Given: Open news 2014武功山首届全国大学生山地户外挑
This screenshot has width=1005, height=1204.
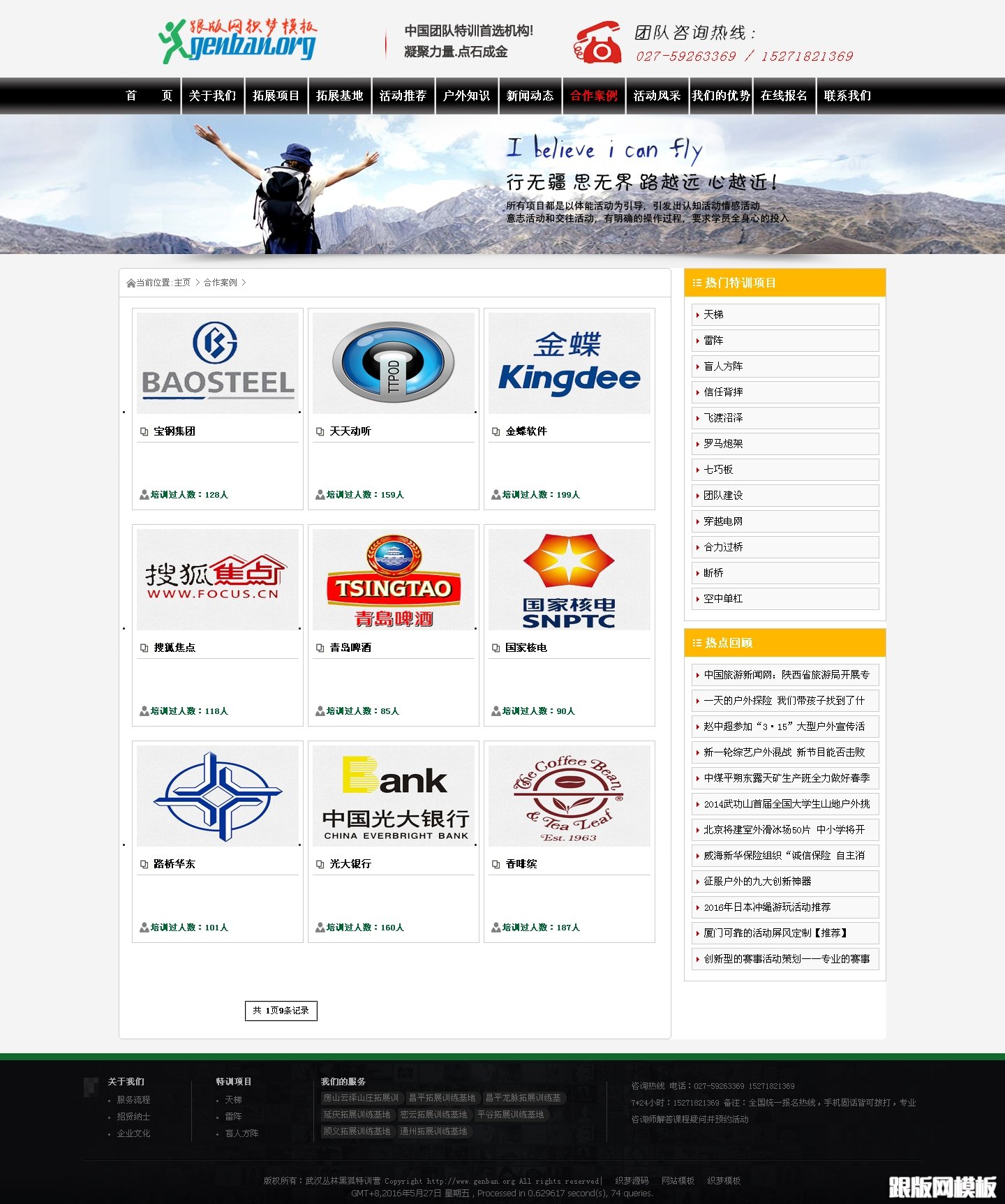Looking at the screenshot, I should tap(785, 804).
